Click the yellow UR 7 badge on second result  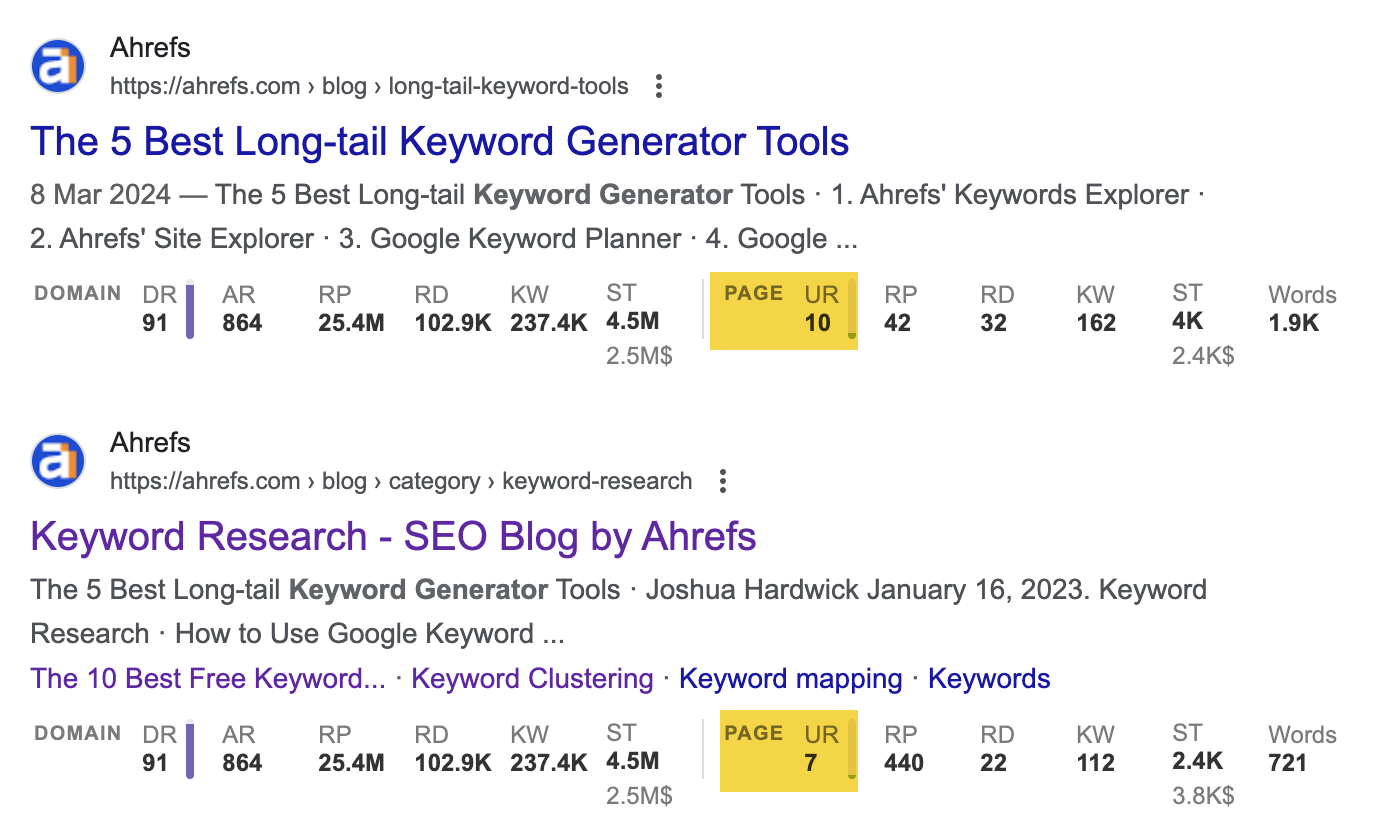[788, 750]
